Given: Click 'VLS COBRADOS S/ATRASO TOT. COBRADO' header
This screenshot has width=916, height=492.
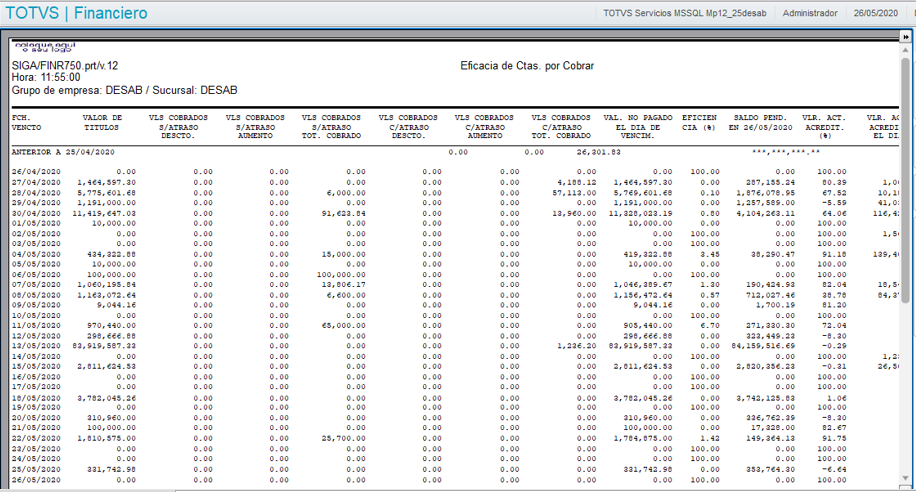Looking at the screenshot, I should point(331,127).
